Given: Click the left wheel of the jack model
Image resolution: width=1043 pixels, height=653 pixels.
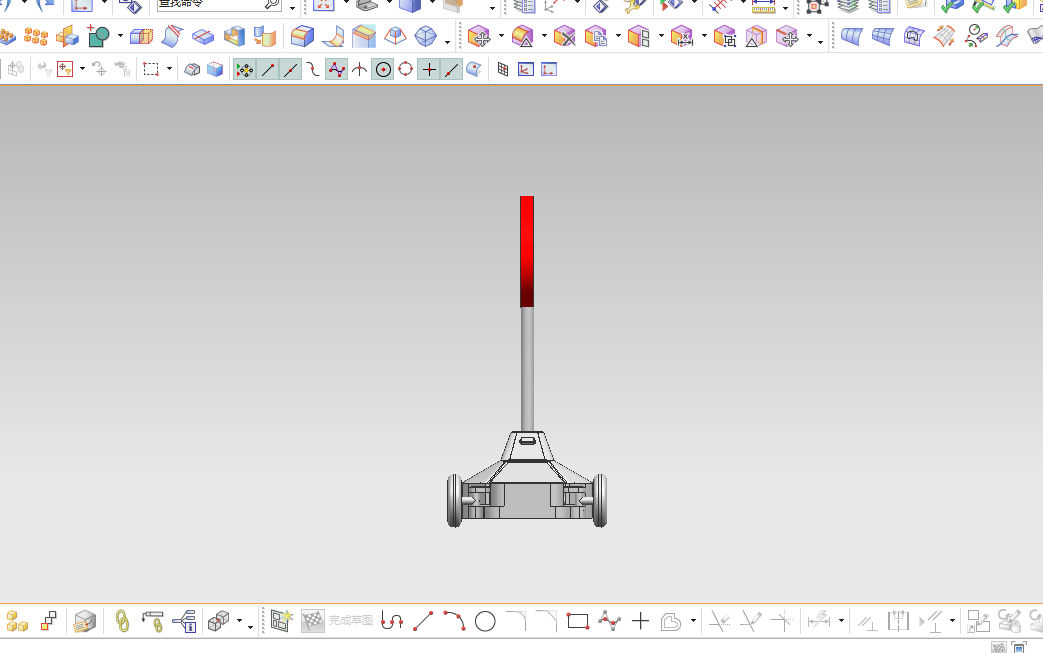Looking at the screenshot, I should tap(454, 501).
